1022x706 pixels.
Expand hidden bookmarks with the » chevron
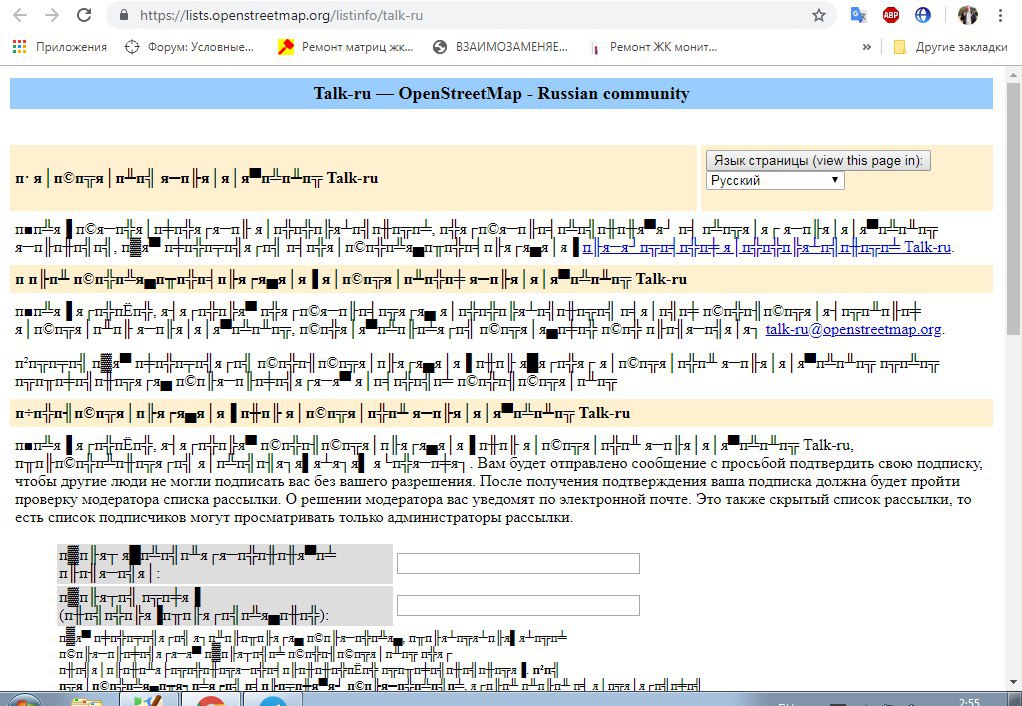pyautogui.click(x=867, y=47)
